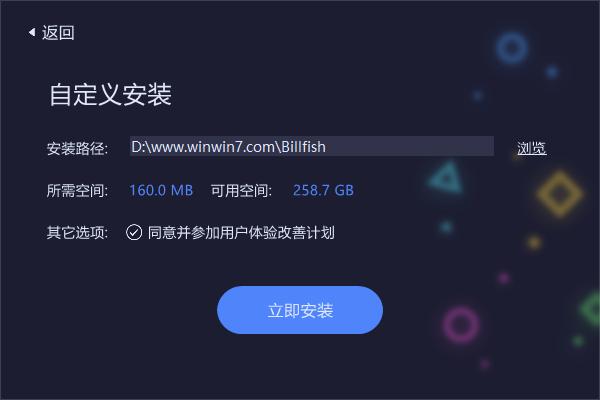Click the 自定义安装 heading

pyautogui.click(x=110, y=94)
